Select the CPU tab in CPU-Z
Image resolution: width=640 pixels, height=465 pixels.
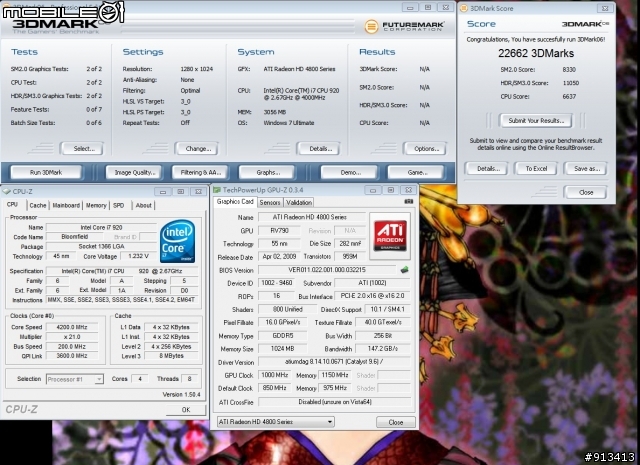point(12,204)
